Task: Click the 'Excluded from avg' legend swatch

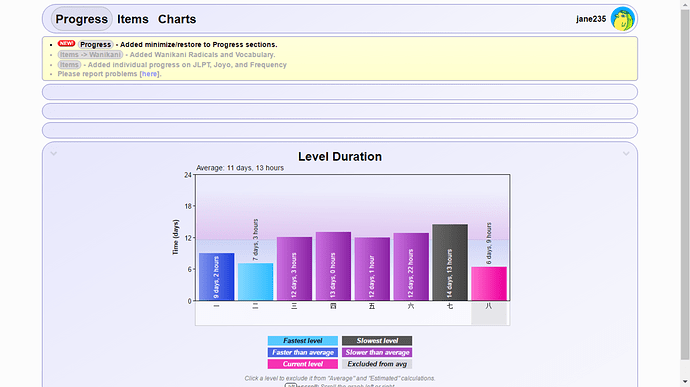Action: click(377, 364)
